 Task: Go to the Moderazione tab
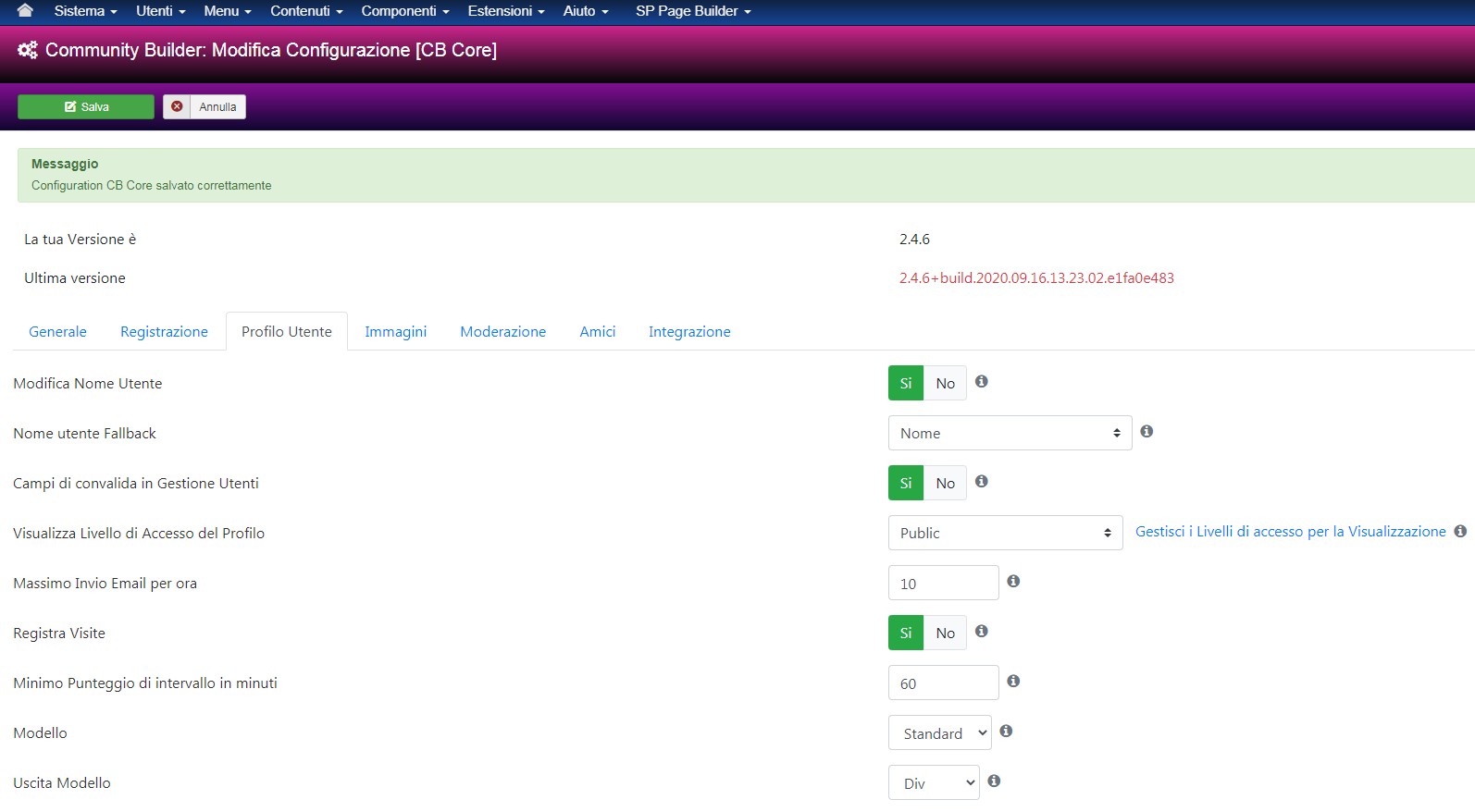point(502,331)
